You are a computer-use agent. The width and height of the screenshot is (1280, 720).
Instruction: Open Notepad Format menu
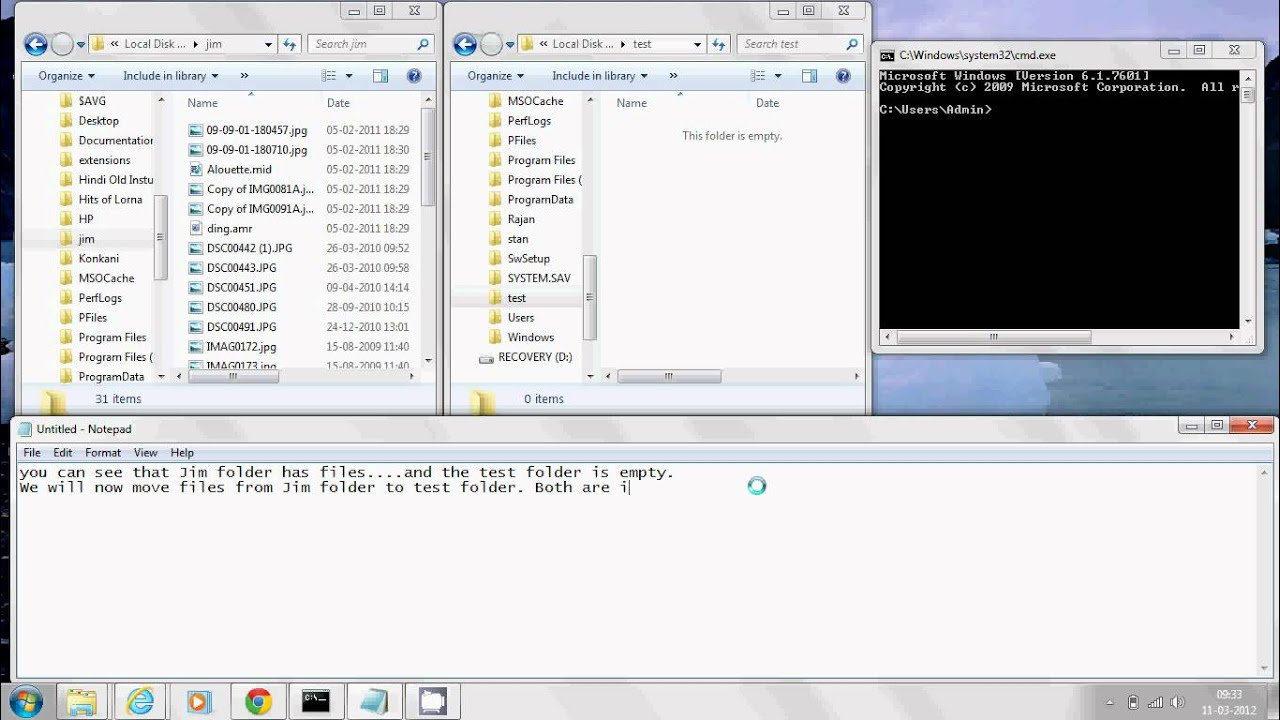[x=103, y=453]
